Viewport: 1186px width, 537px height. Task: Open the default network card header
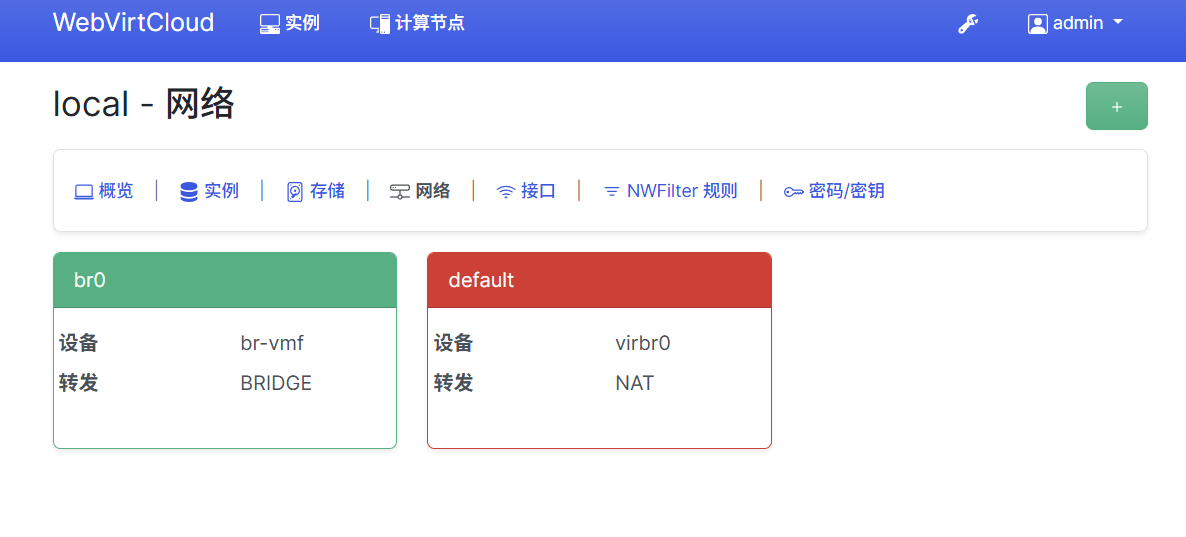pyautogui.click(x=599, y=280)
